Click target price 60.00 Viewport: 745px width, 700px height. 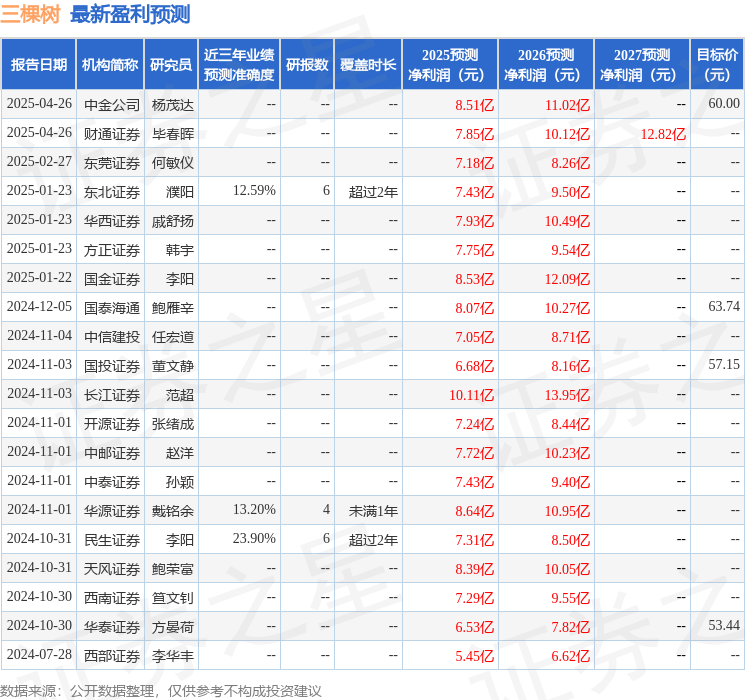[724, 103]
